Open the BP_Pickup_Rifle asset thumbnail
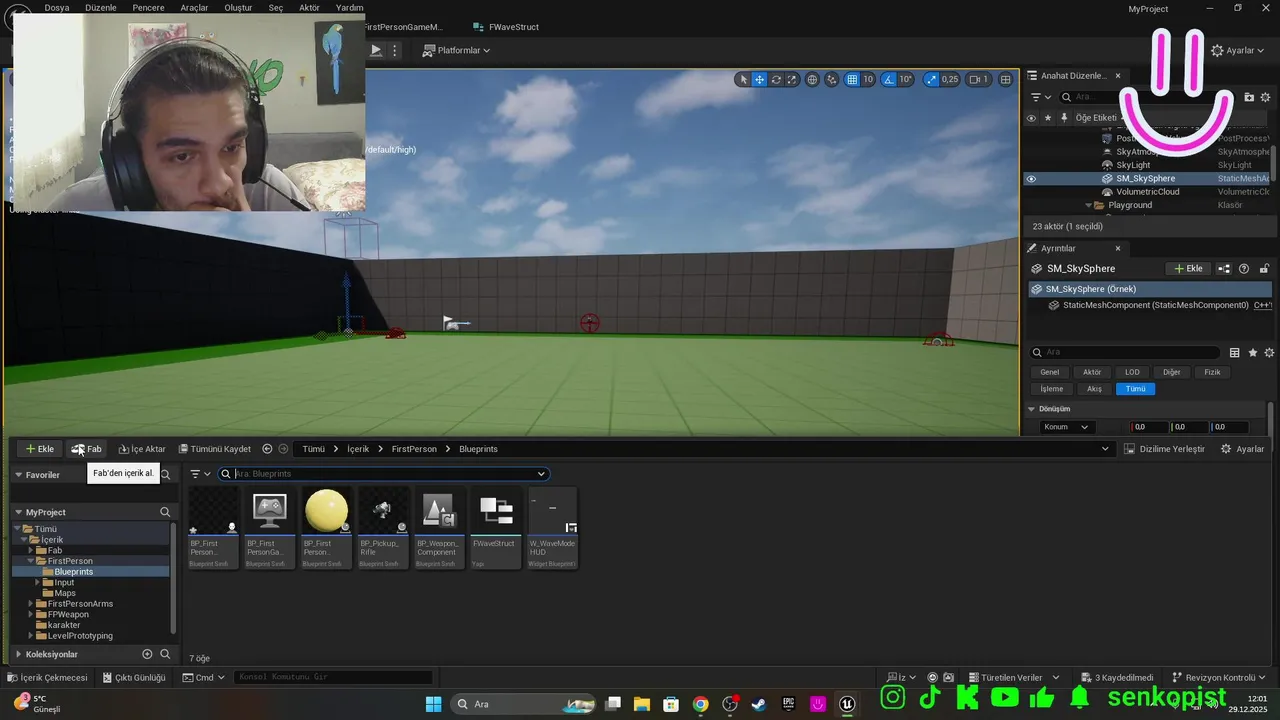This screenshot has width=1280, height=720. click(x=384, y=510)
